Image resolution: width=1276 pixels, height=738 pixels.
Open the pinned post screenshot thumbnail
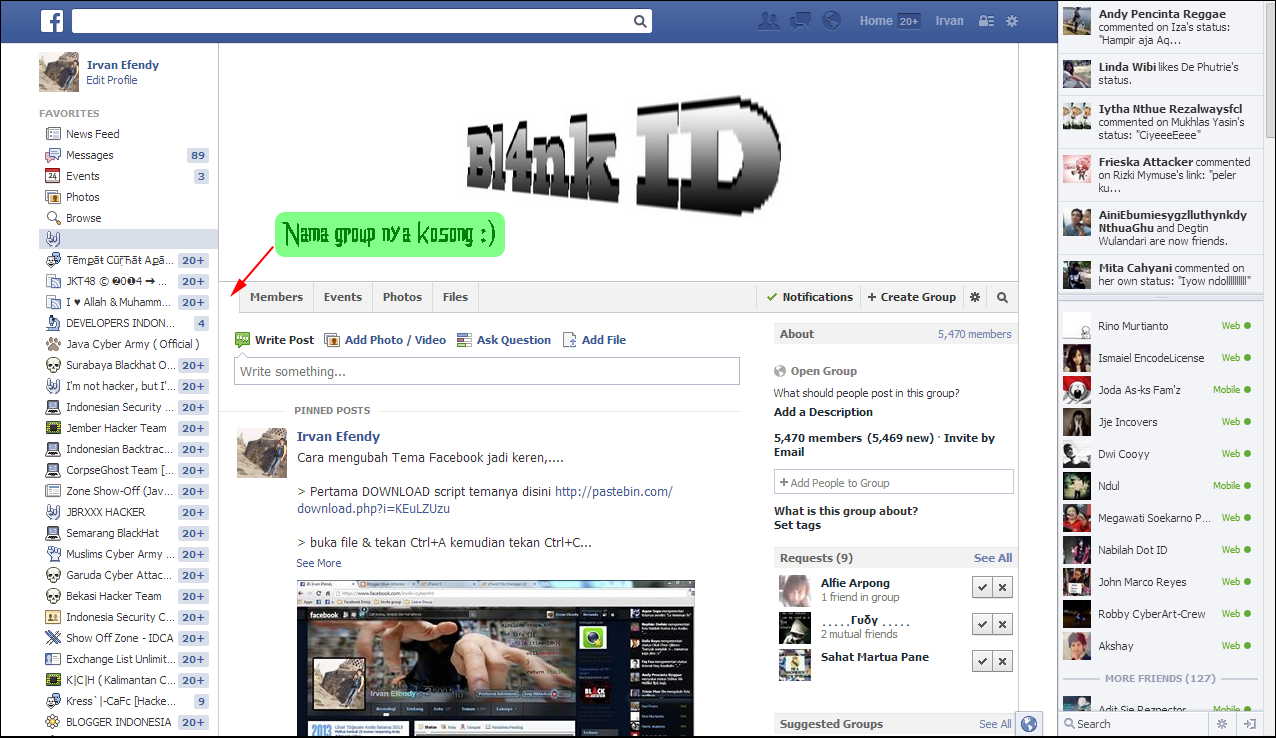(x=496, y=659)
